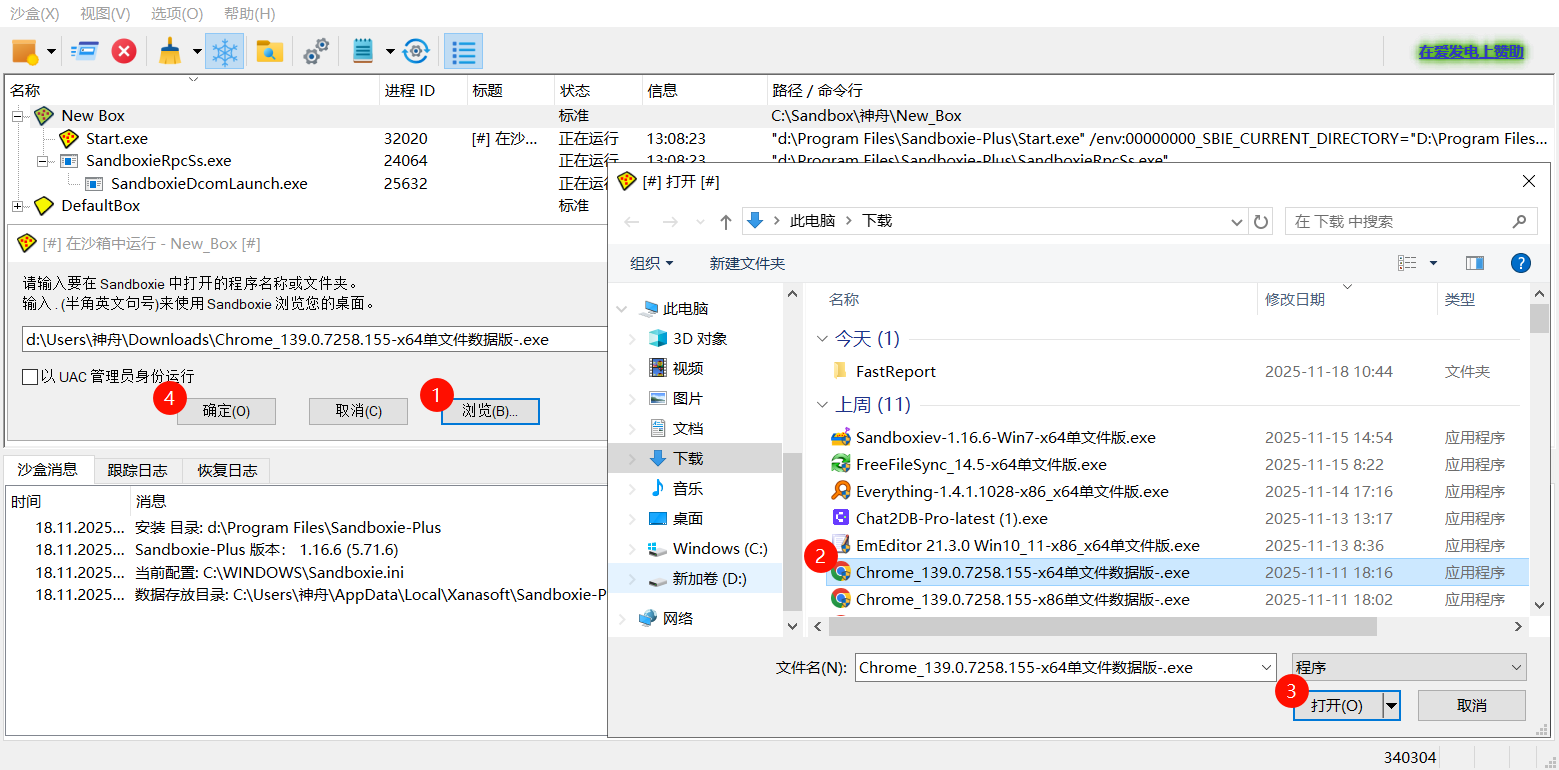Viewport: 1559px width, 770px height.
Task: Click the 确定(O) button
Action: tap(226, 411)
